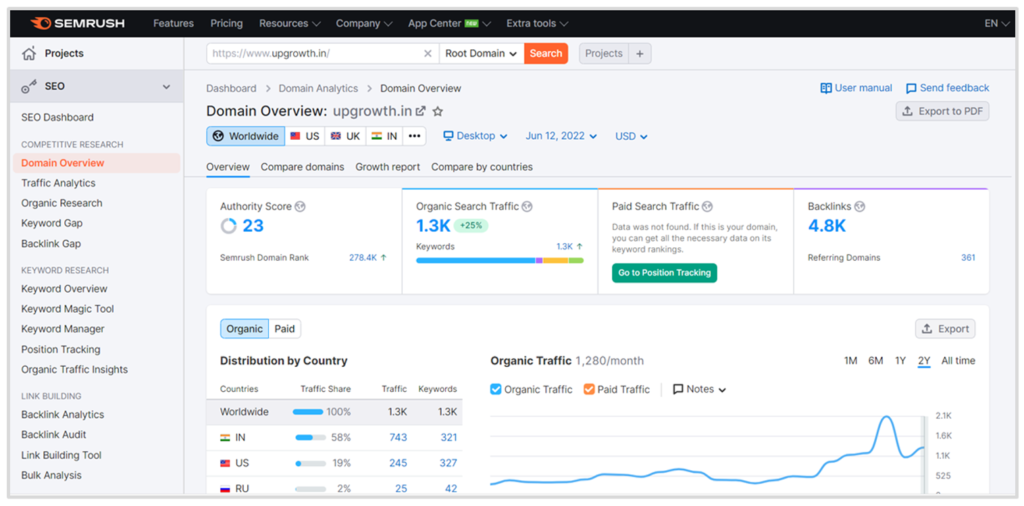Click the Export button above chart

[945, 329]
